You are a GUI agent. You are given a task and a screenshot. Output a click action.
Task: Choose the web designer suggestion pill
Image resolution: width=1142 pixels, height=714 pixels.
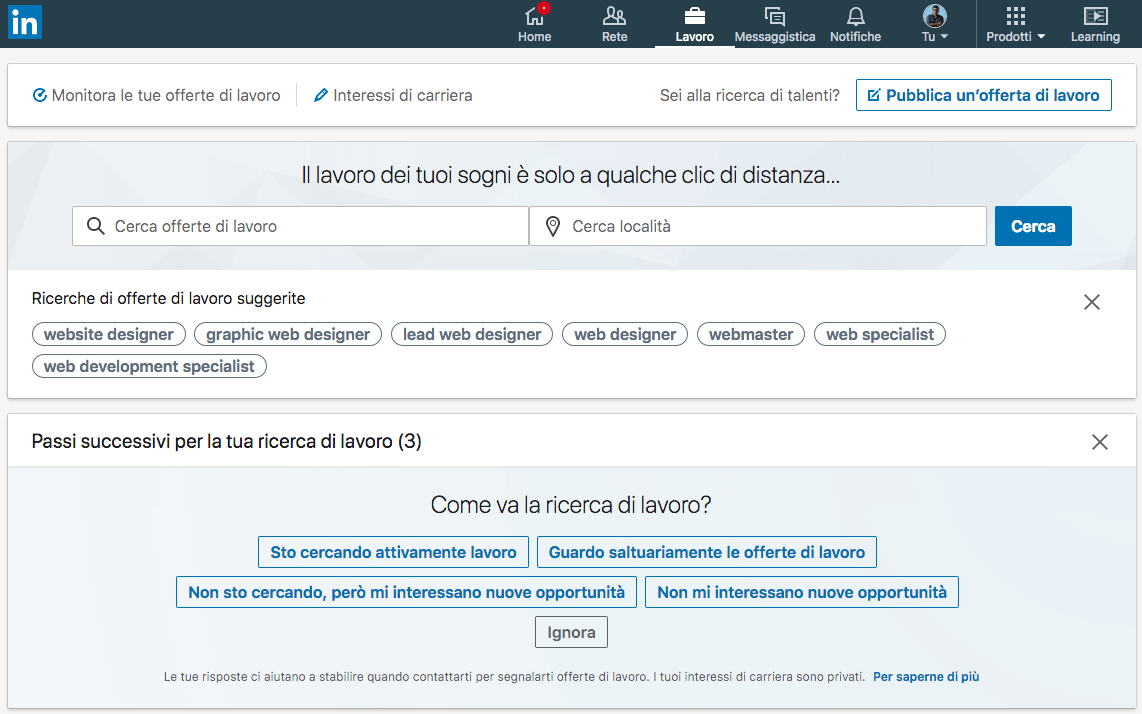point(625,334)
